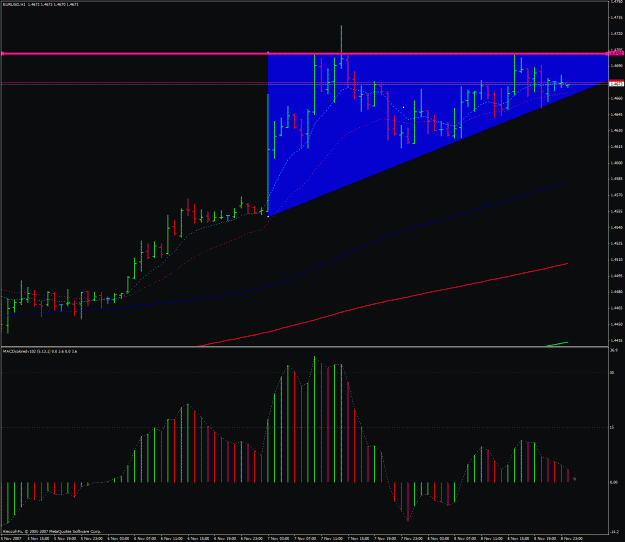The image size is (625, 542).
Task: Click the tallest green MACD histogram bar
Action: click(314, 419)
